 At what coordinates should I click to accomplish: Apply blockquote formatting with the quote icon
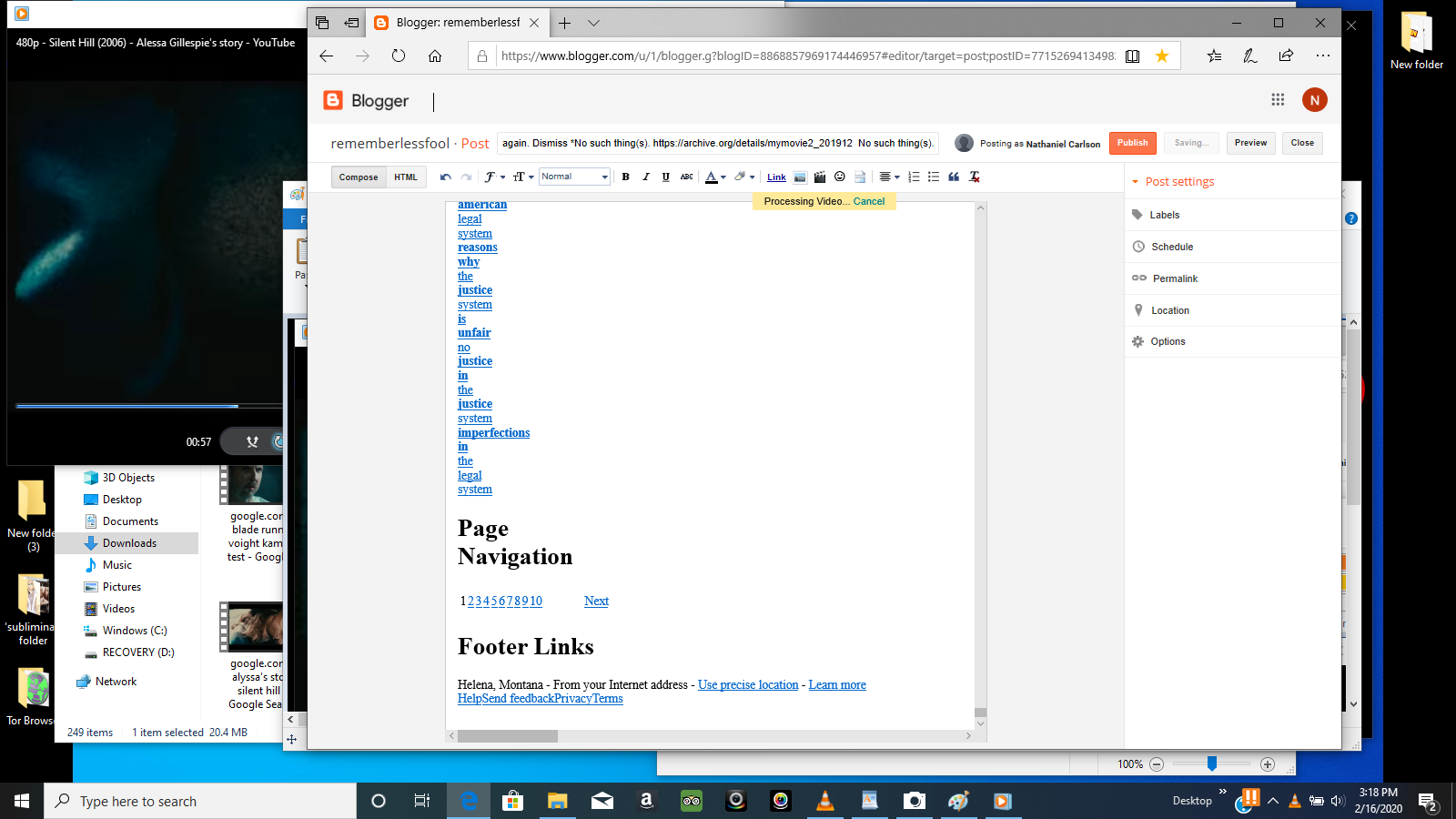(954, 177)
